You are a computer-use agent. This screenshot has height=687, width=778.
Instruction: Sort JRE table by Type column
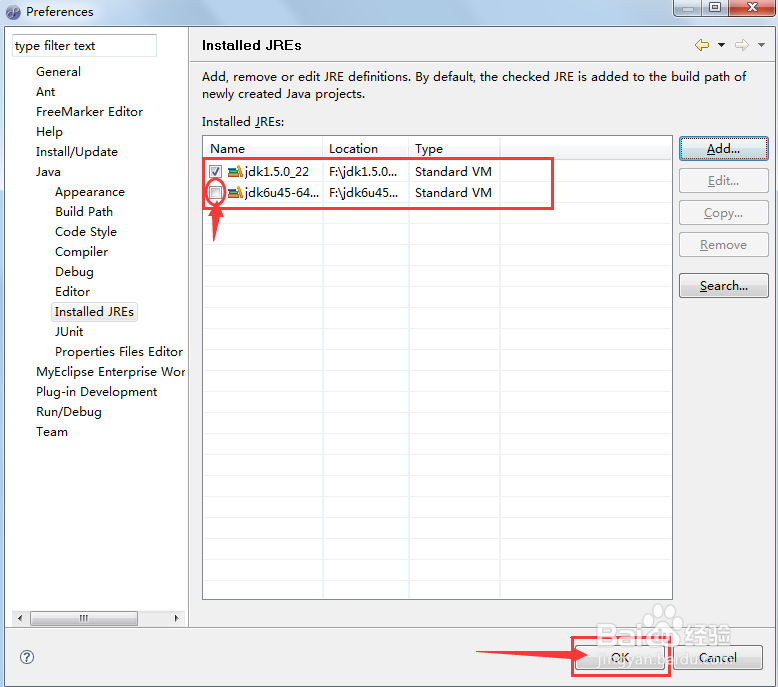[454, 149]
